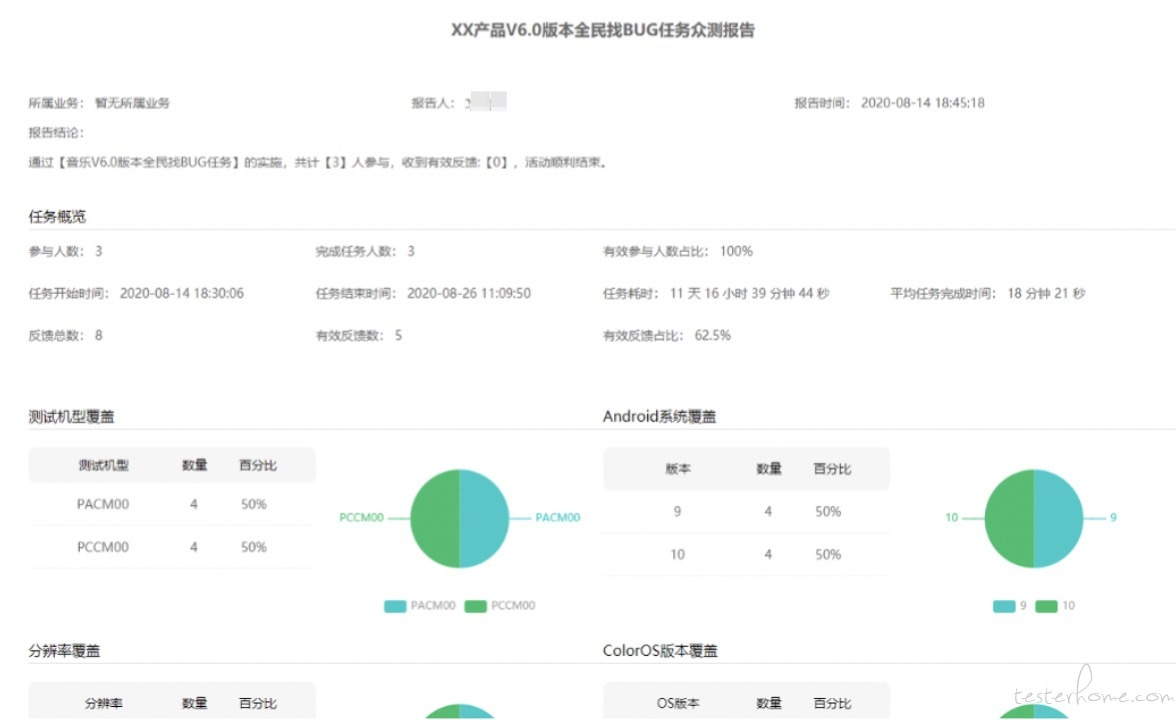Image resolution: width=1176 pixels, height=720 pixels.
Task: Click the 任务概览 section heading
Action: click(x=57, y=217)
